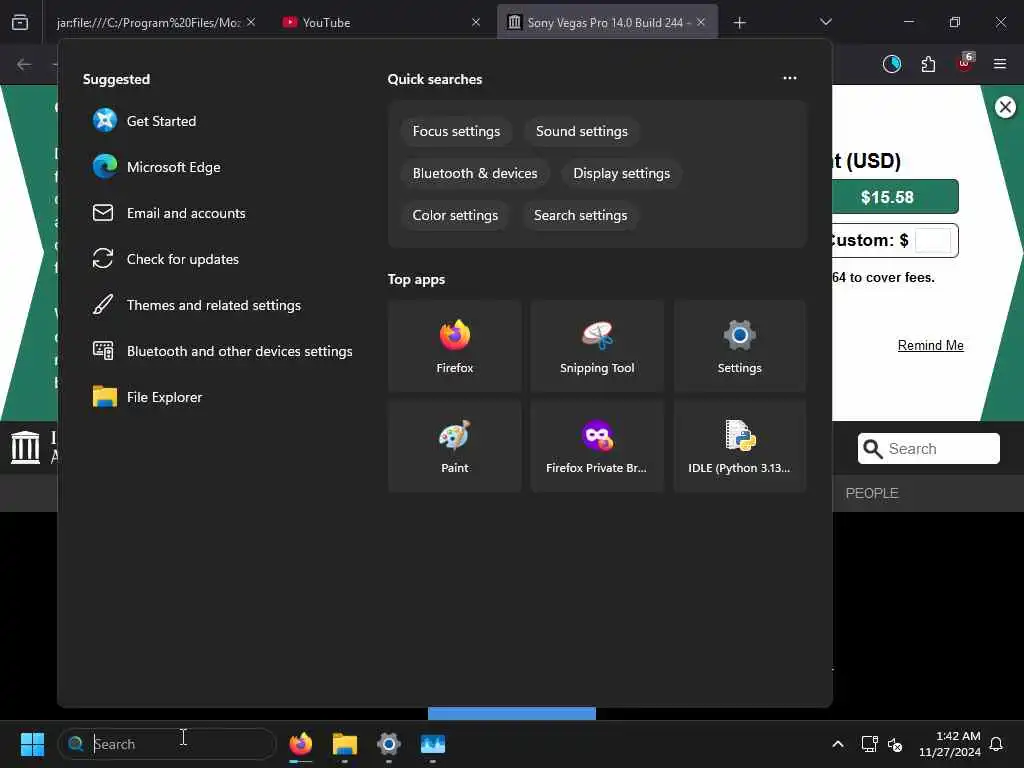This screenshot has height=768, width=1024.
Task: Select Display settings quick search
Action: (x=621, y=173)
